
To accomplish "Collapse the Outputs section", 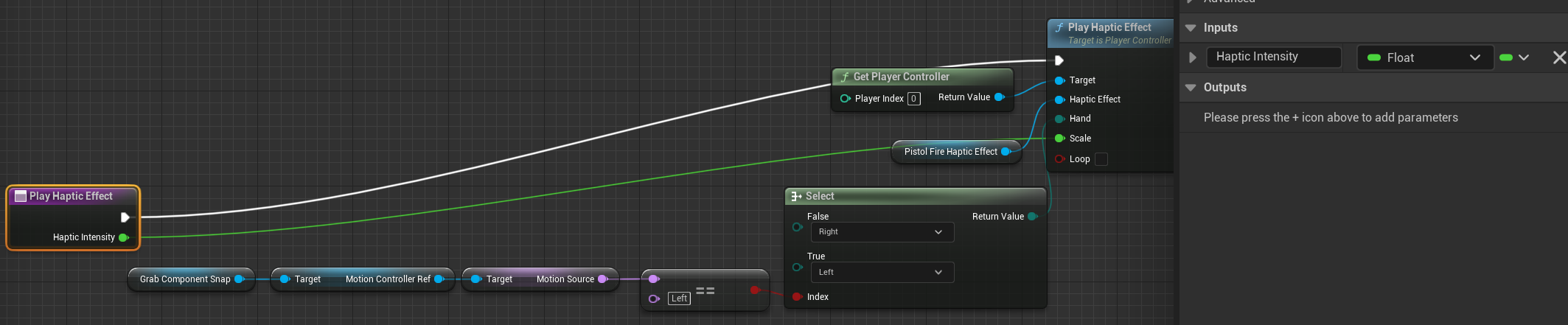I will tap(1191, 88).
